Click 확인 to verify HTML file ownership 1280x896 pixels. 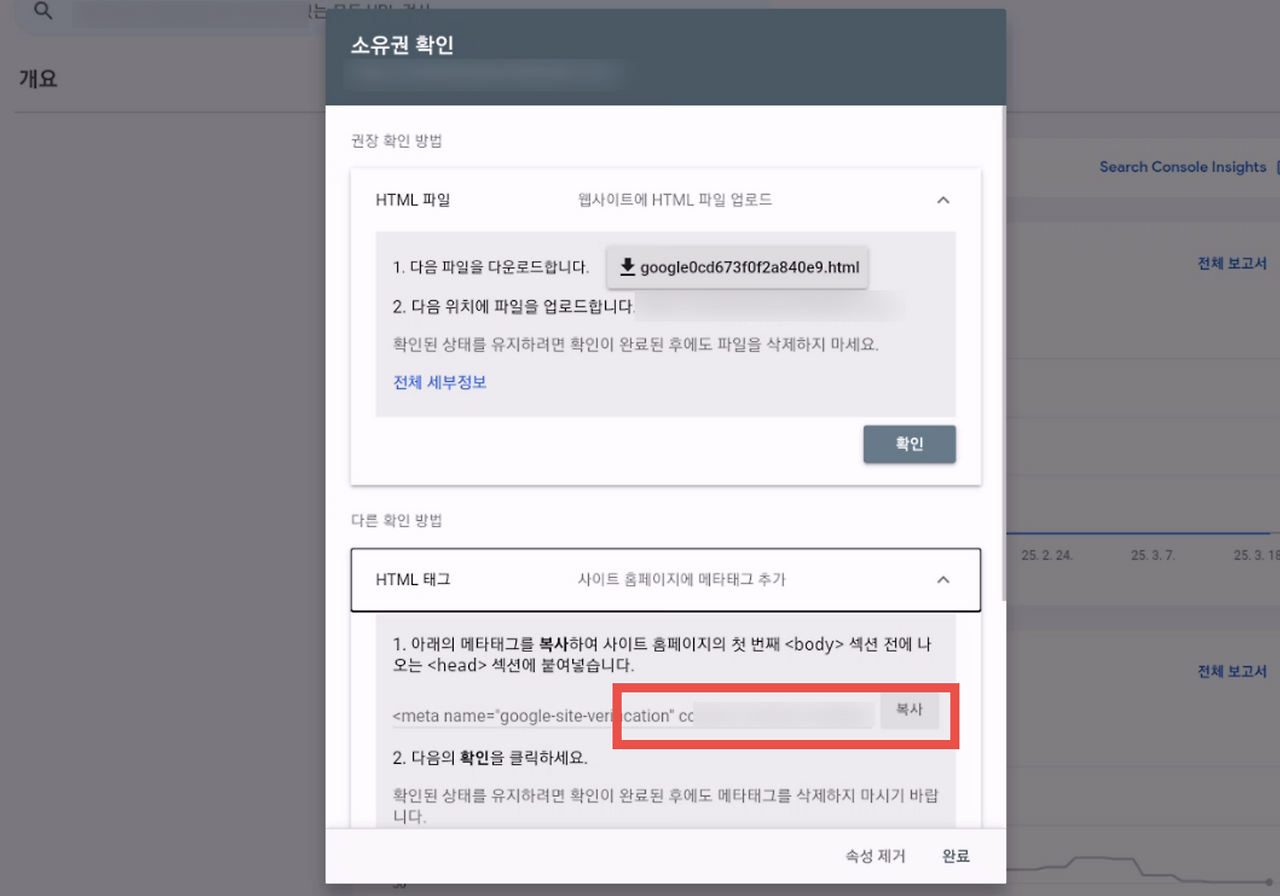(909, 444)
